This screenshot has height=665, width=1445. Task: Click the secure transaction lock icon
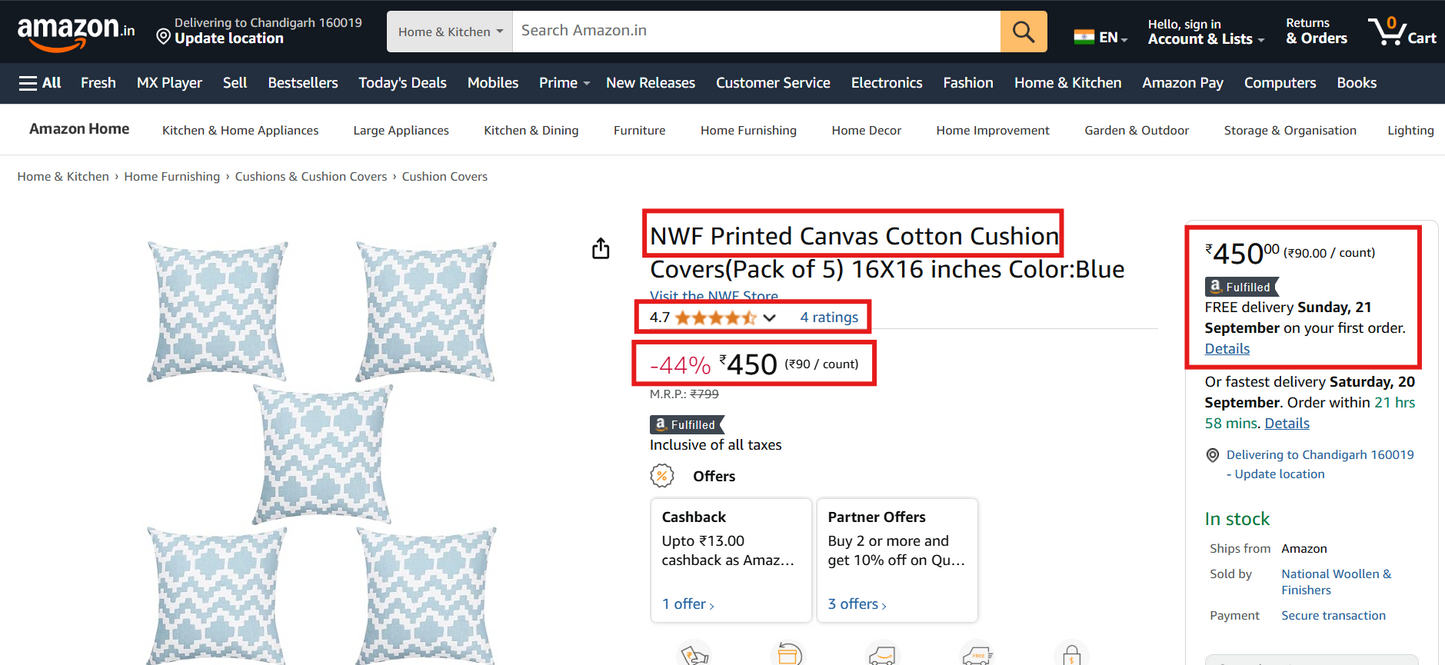click(1071, 655)
